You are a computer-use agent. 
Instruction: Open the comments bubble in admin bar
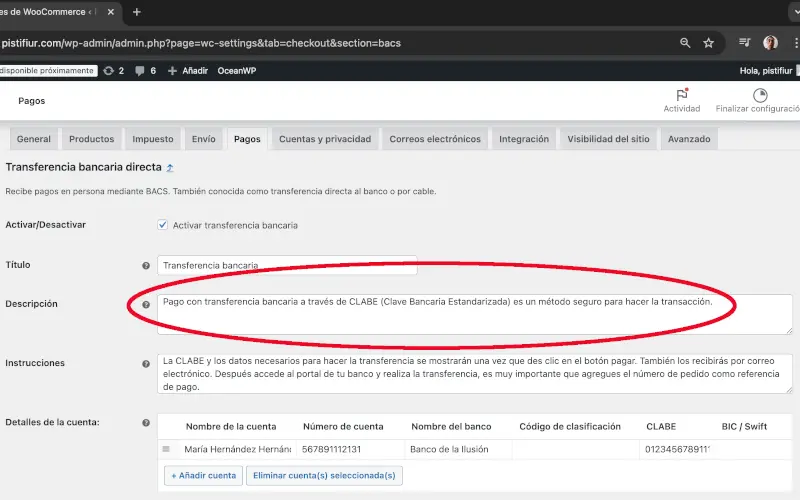(139, 71)
